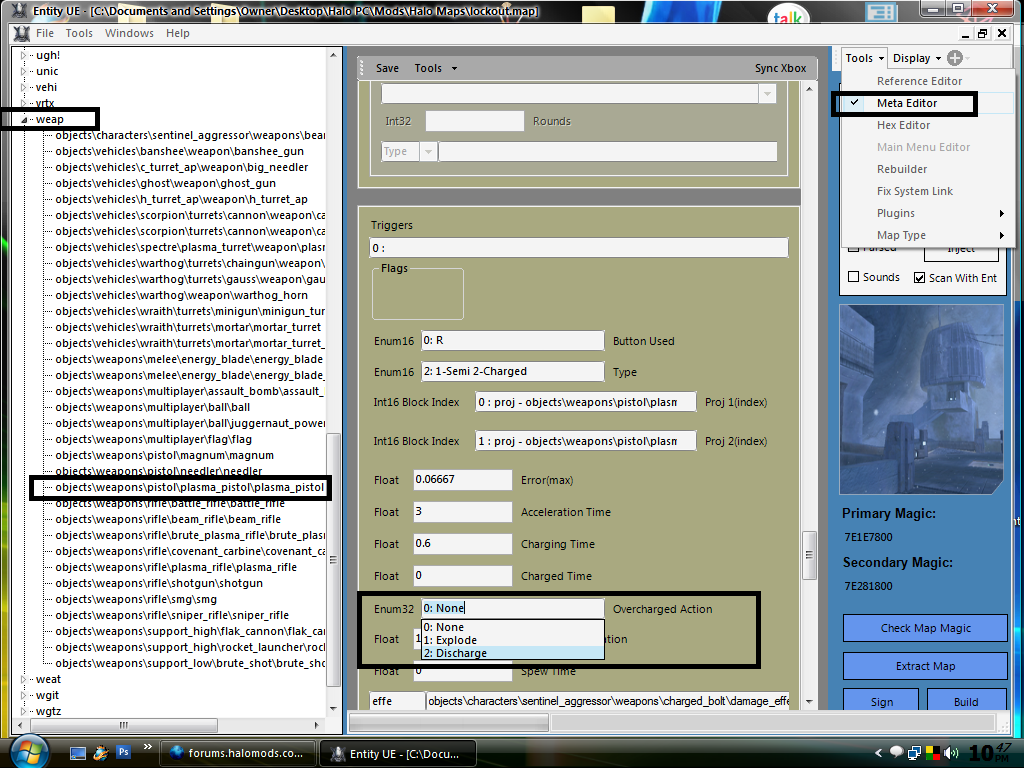Click the Sign button
1024x768 pixels.
click(x=881, y=700)
